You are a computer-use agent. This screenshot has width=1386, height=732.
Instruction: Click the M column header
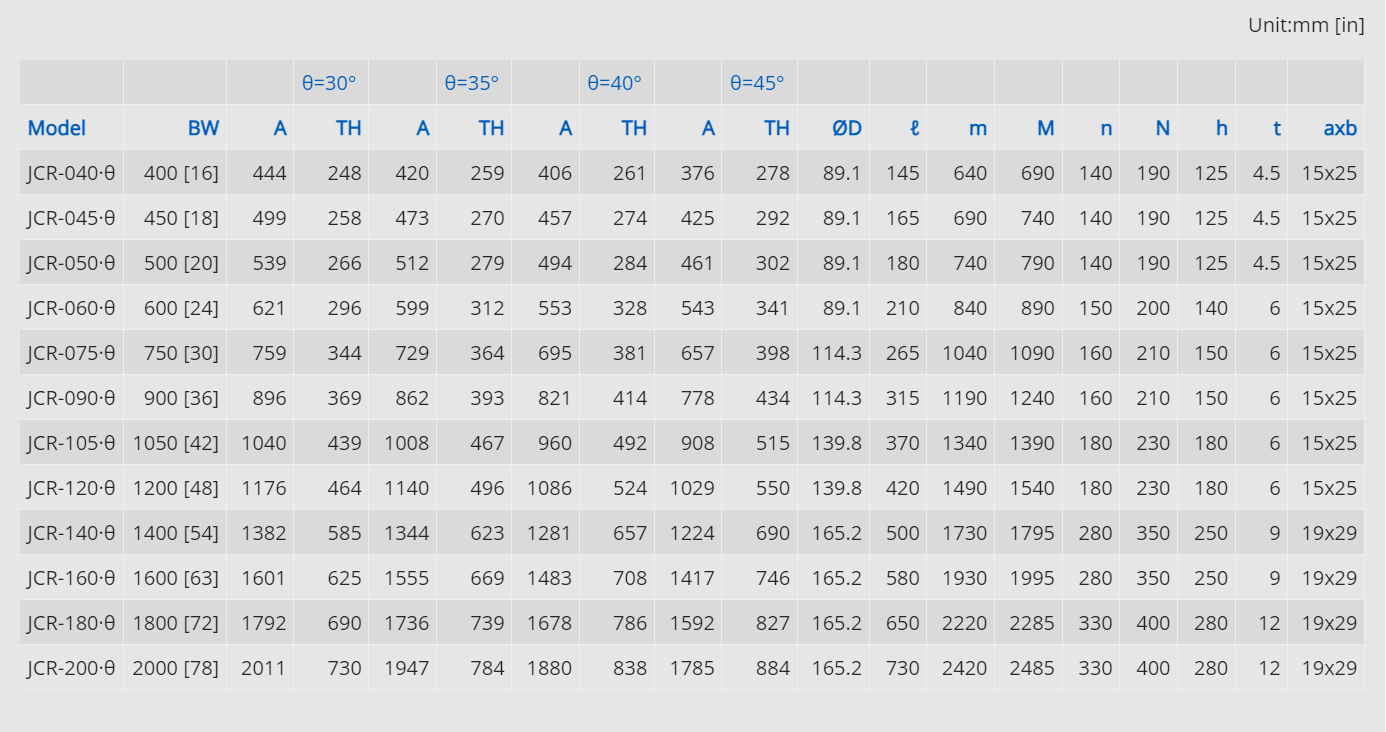tap(1046, 128)
